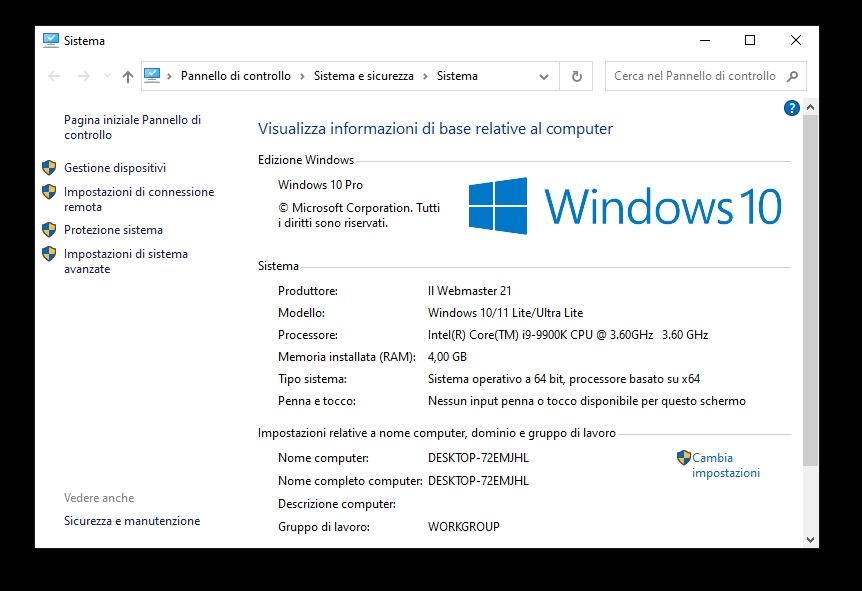This screenshot has height=591, width=862.
Task: Open the blue help question mark
Action: 791,108
